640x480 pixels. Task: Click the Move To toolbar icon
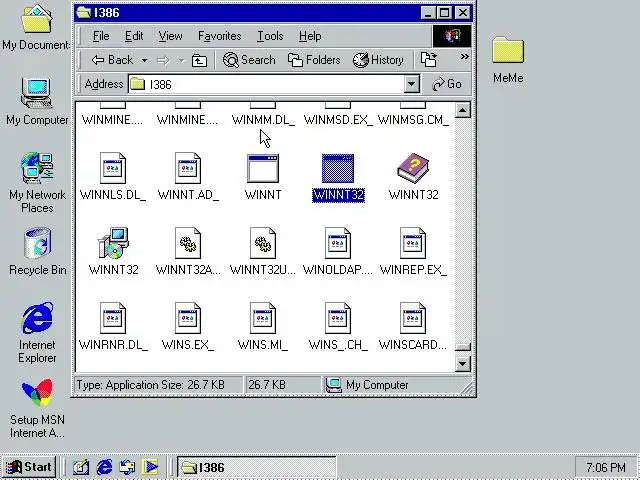(429, 60)
